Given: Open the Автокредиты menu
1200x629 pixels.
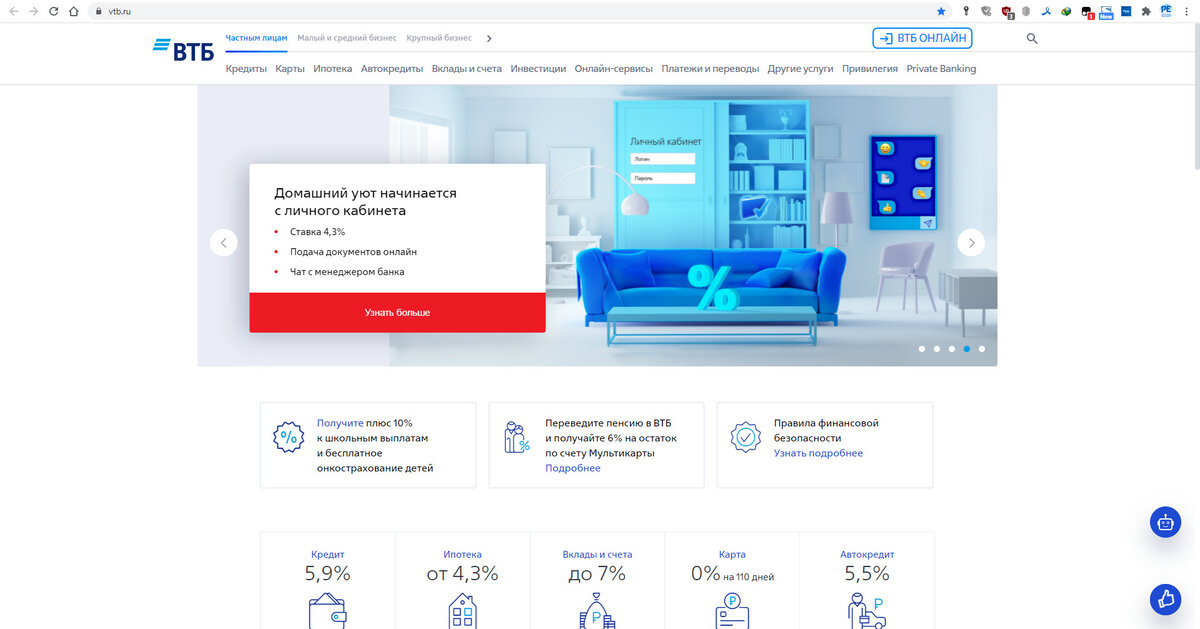Looking at the screenshot, I should click(392, 69).
